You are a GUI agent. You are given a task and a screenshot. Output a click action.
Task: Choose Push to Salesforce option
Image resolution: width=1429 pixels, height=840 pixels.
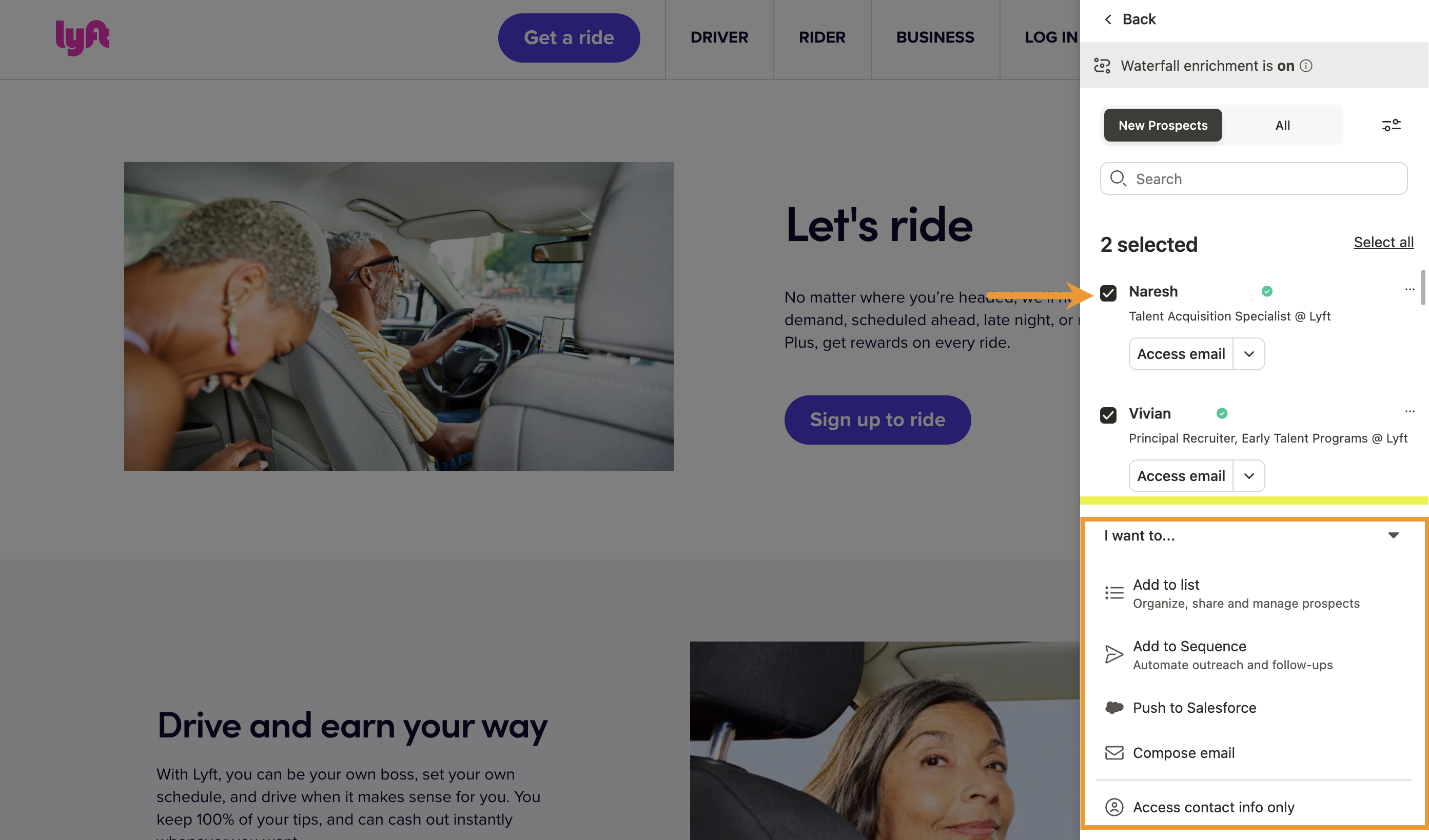(x=1255, y=707)
